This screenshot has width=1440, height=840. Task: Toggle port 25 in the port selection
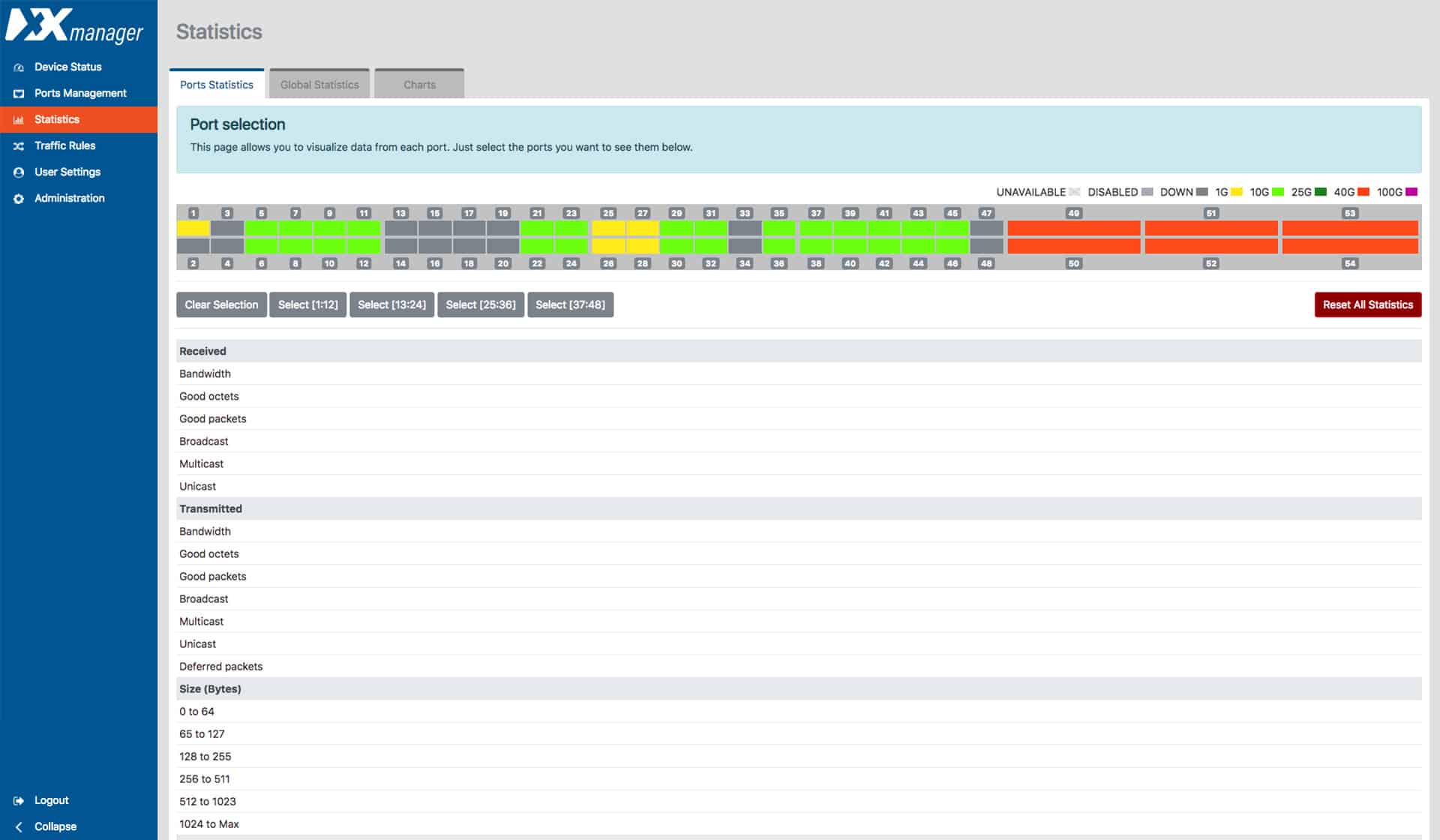click(609, 227)
